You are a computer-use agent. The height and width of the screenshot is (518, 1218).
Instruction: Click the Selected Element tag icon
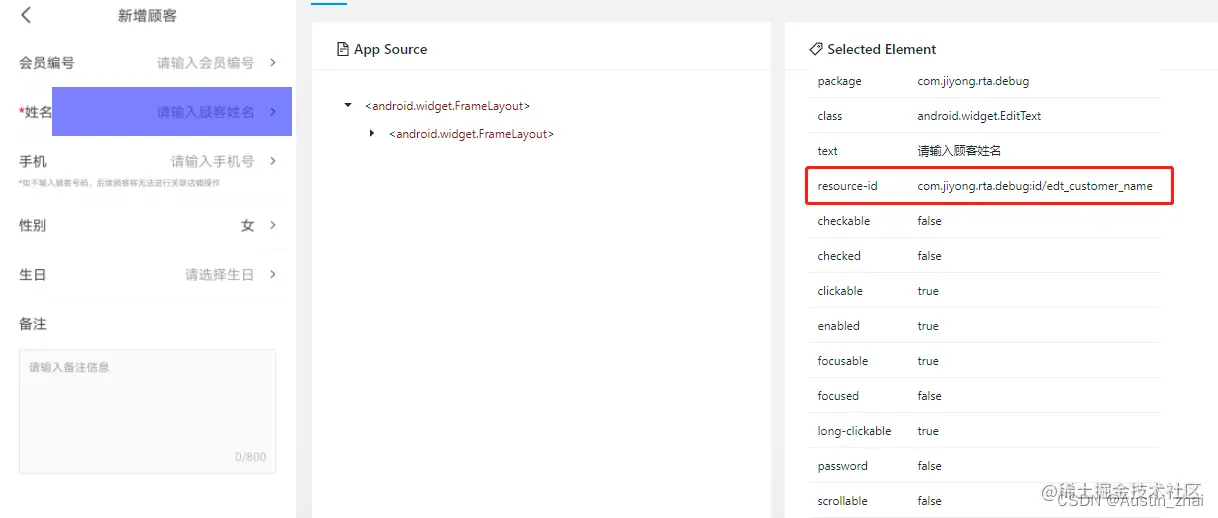click(x=816, y=49)
